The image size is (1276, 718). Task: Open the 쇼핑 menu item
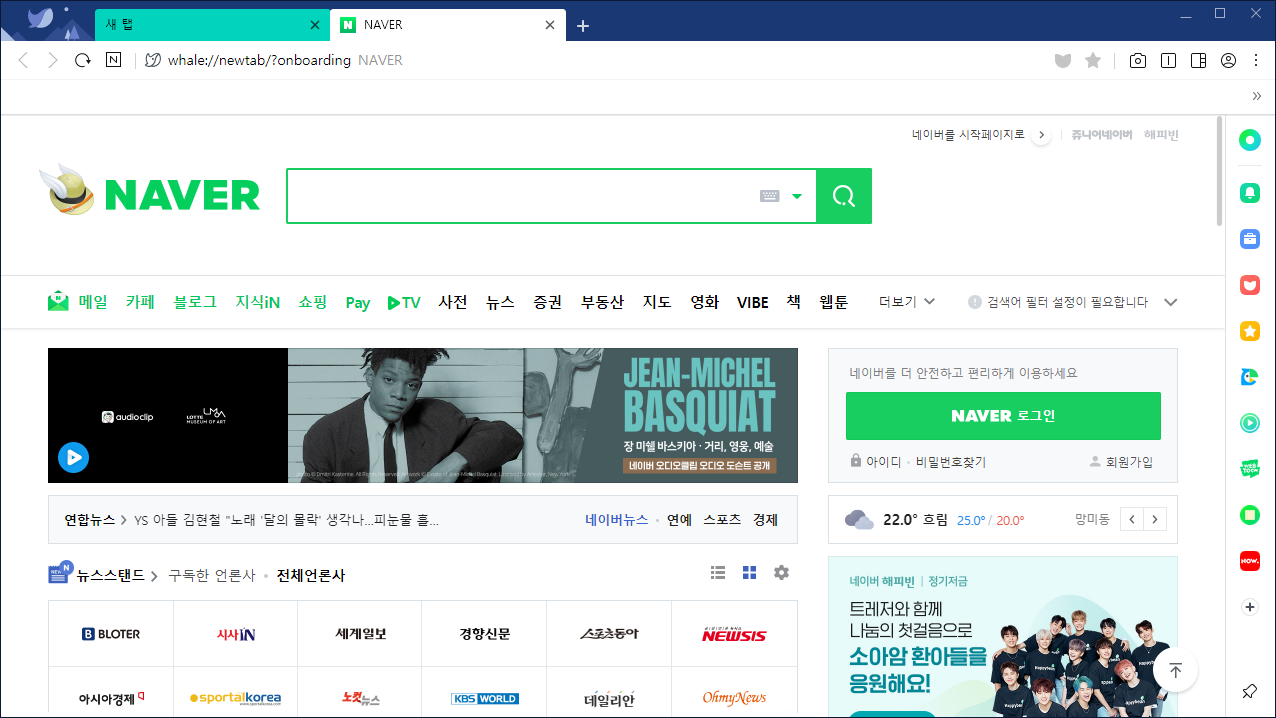[312, 302]
